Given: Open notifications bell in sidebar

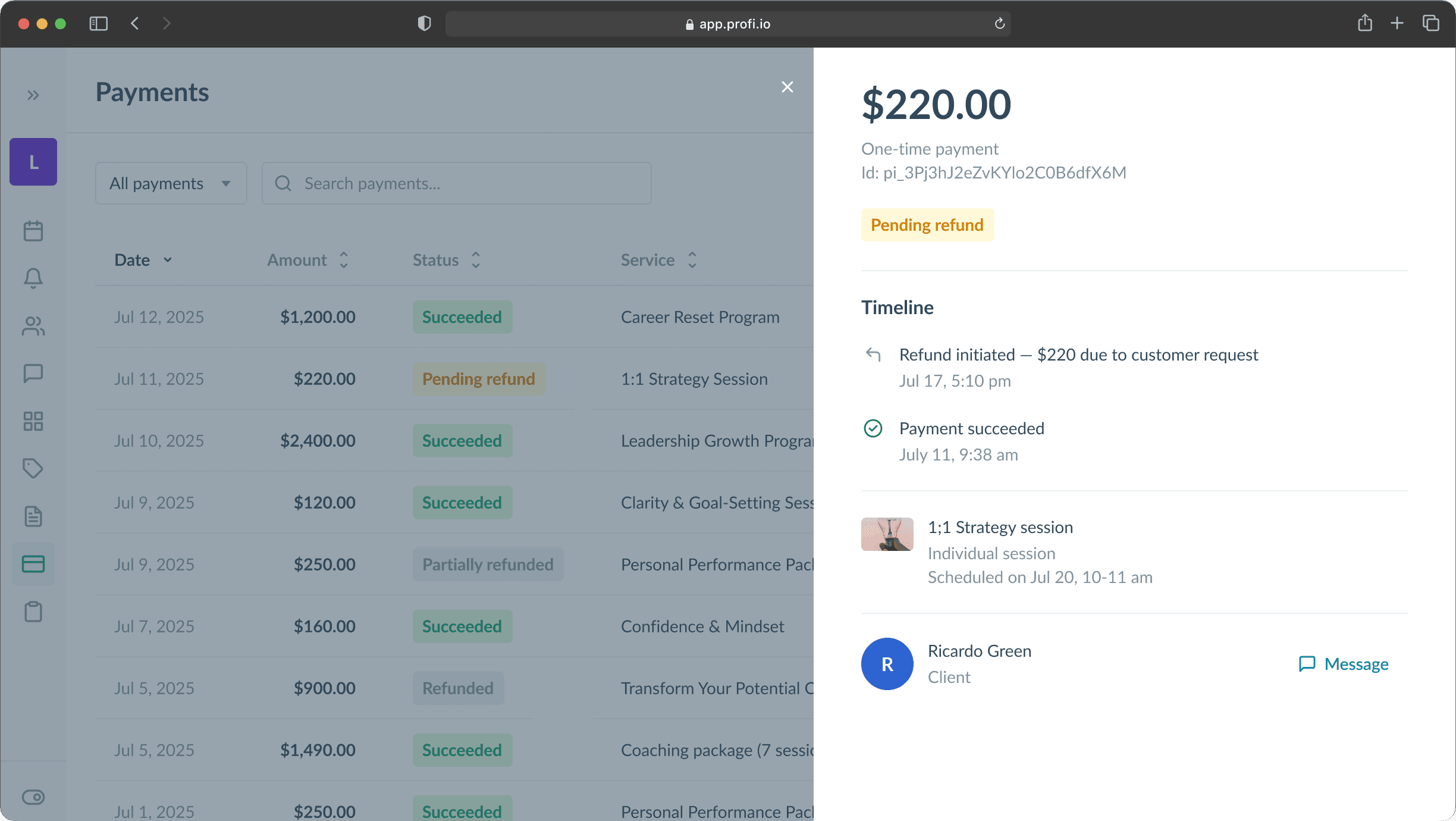Looking at the screenshot, I should [33, 278].
